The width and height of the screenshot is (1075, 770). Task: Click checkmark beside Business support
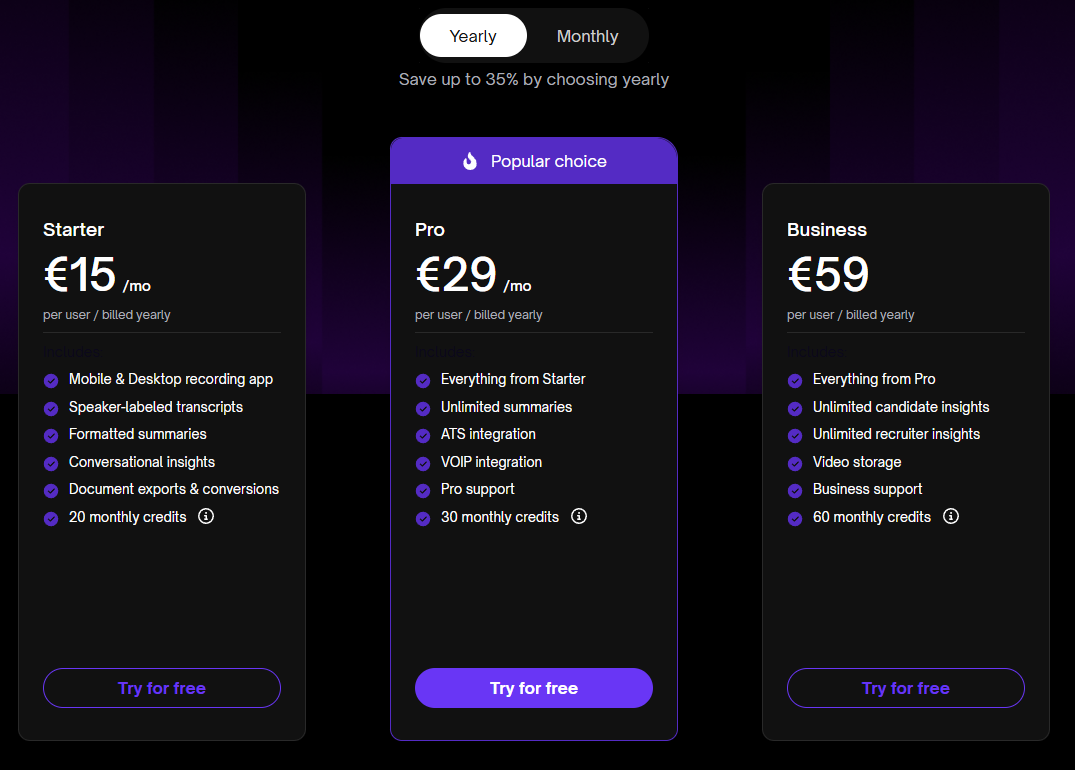(794, 490)
